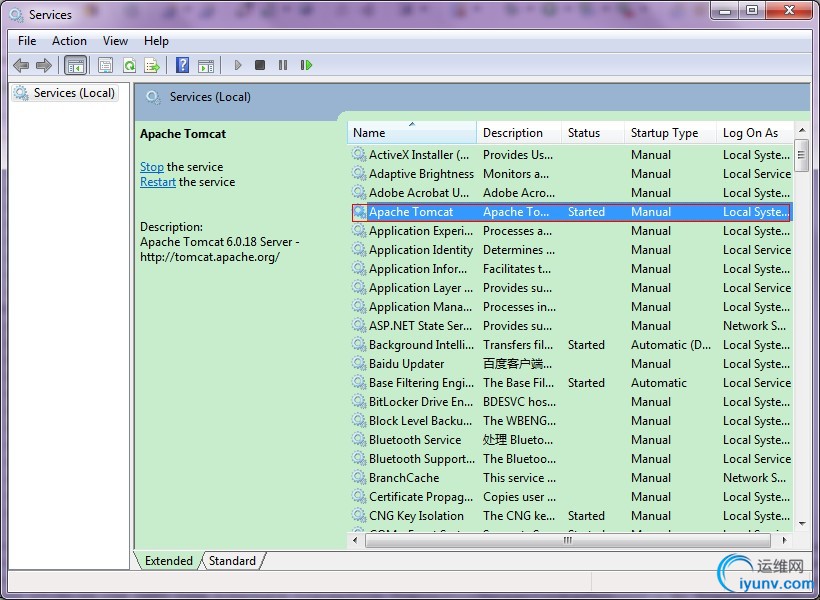Click the vertical scrollbar up arrow
This screenshot has height=600, width=820.
coord(802,130)
